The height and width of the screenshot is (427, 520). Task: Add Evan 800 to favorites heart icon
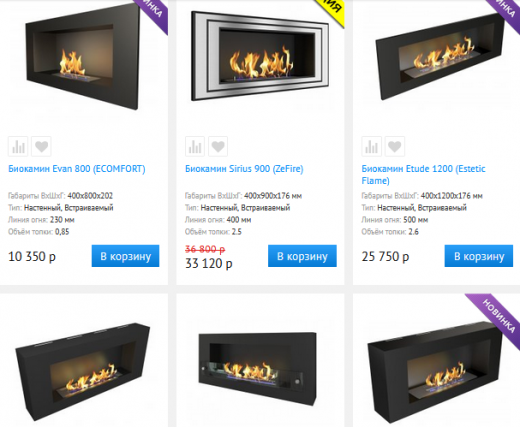pos(41,146)
